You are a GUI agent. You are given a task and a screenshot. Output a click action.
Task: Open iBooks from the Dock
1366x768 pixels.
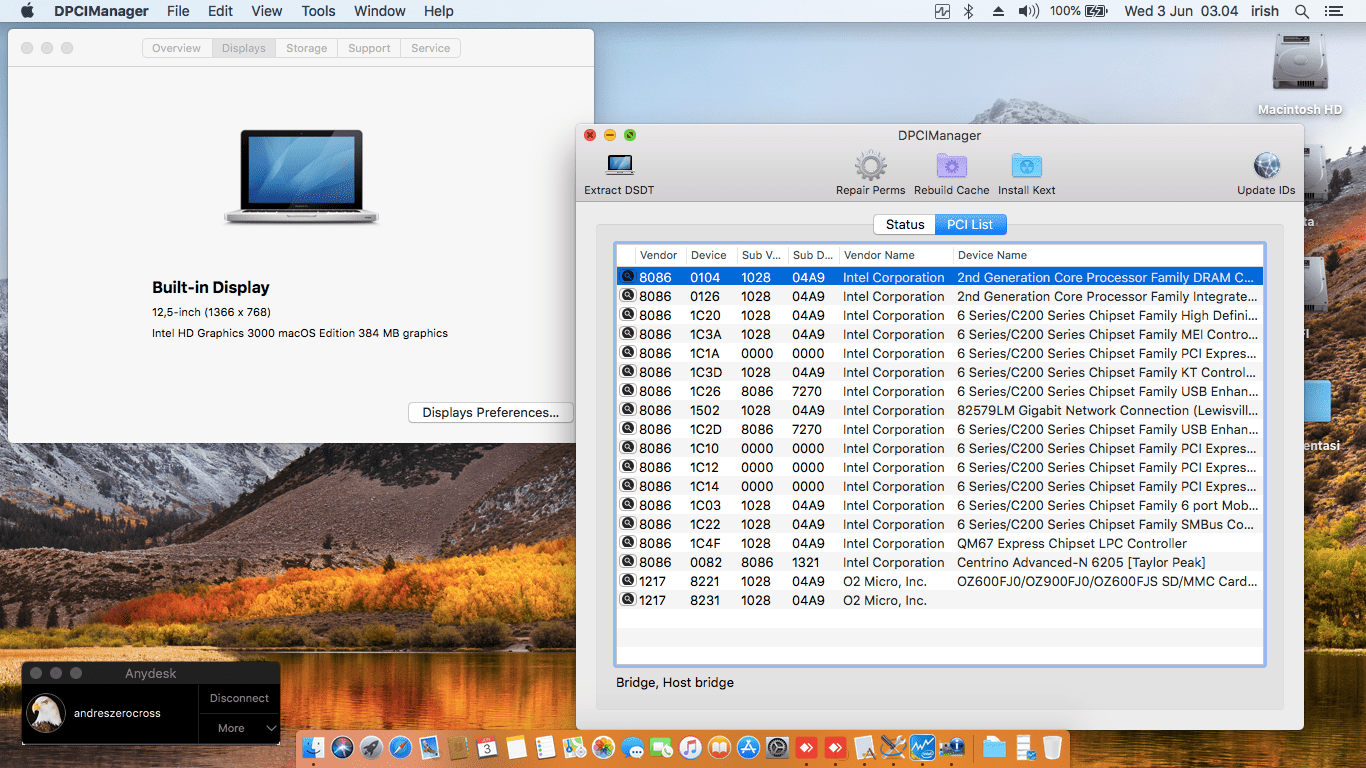(719, 747)
